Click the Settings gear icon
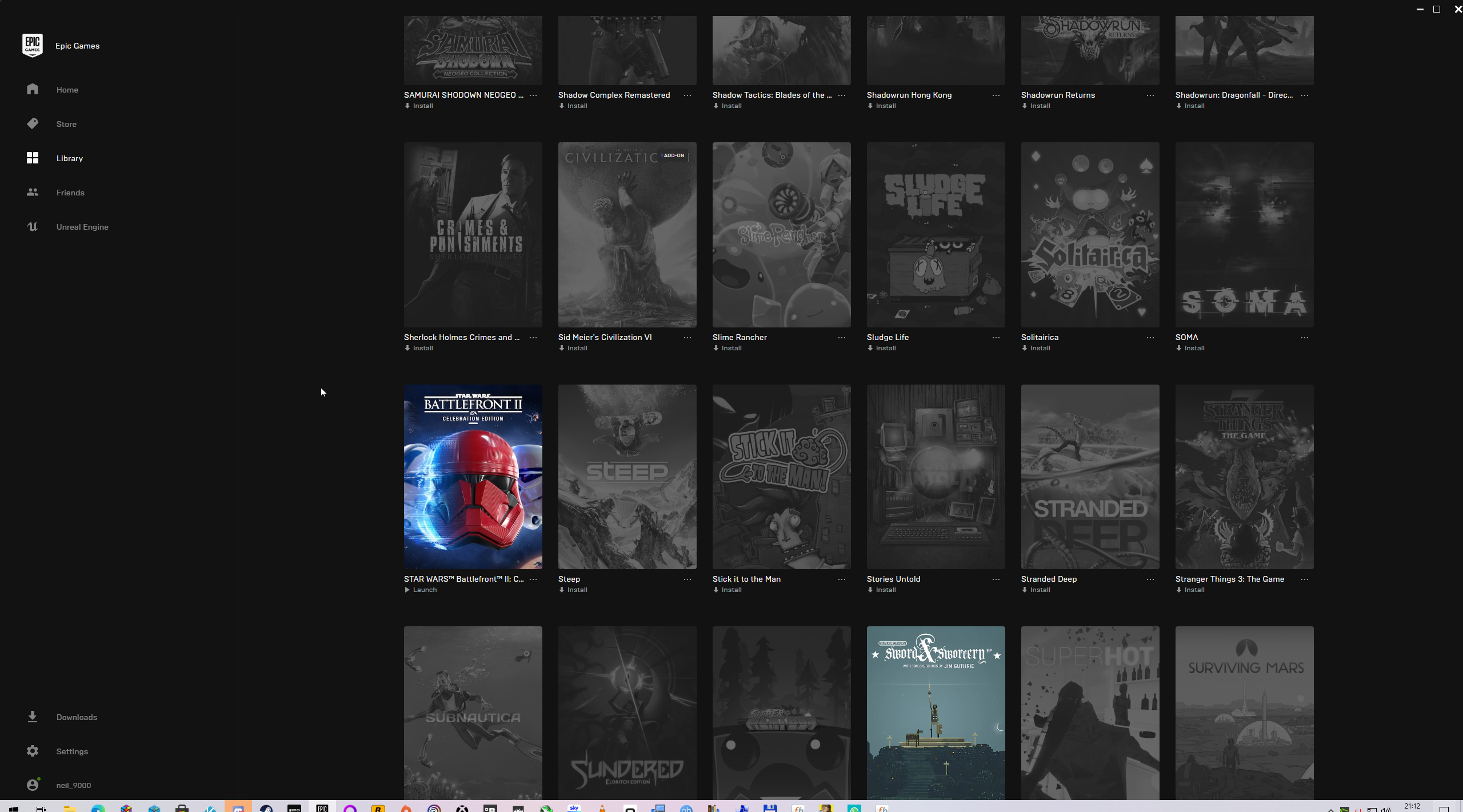 pyautogui.click(x=33, y=751)
